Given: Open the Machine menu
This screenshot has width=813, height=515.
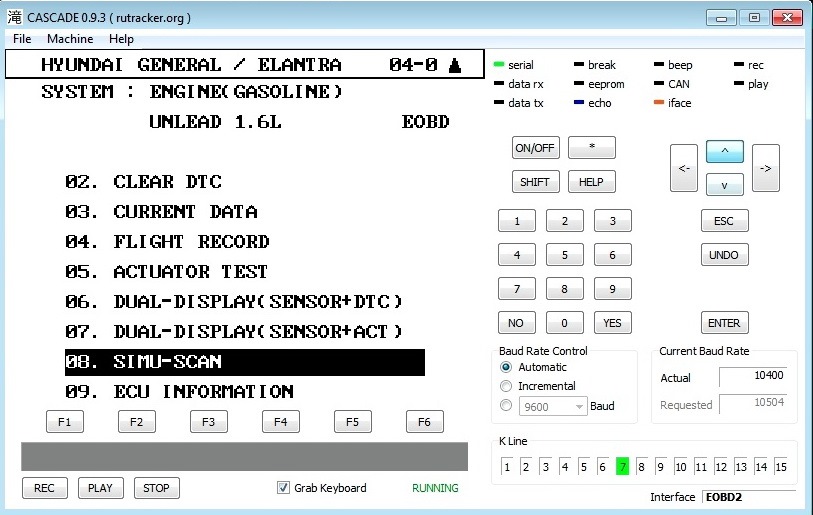Looking at the screenshot, I should pos(70,39).
